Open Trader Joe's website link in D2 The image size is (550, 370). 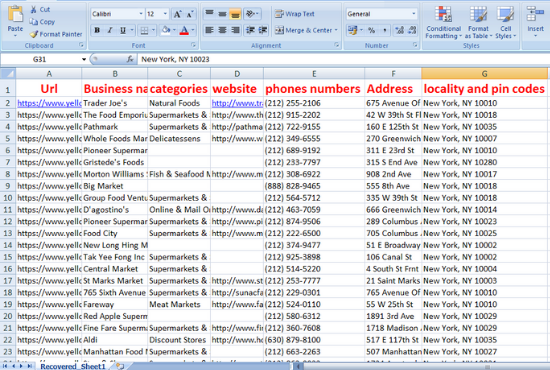[x=237, y=103]
